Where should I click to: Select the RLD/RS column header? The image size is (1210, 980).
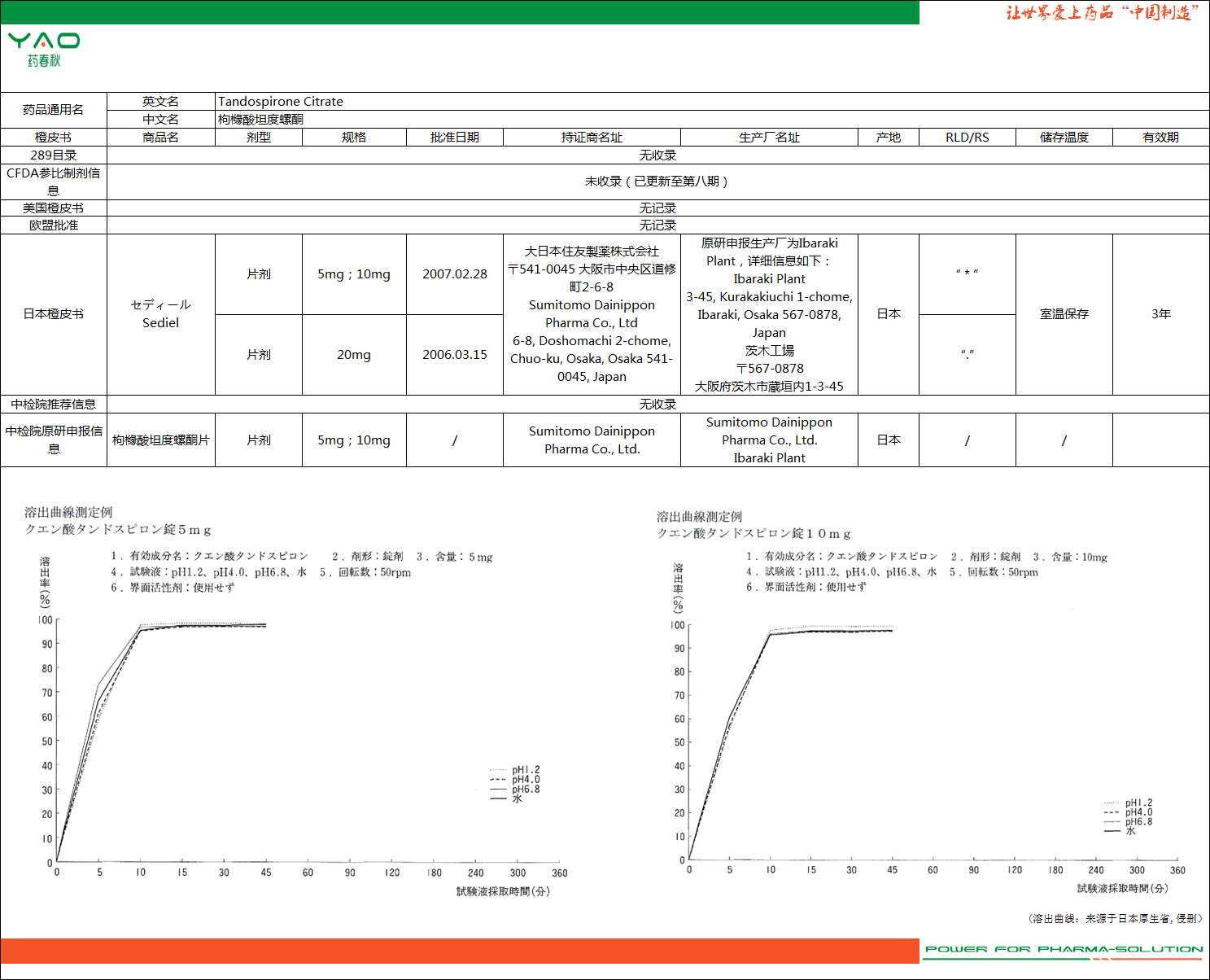point(968,138)
